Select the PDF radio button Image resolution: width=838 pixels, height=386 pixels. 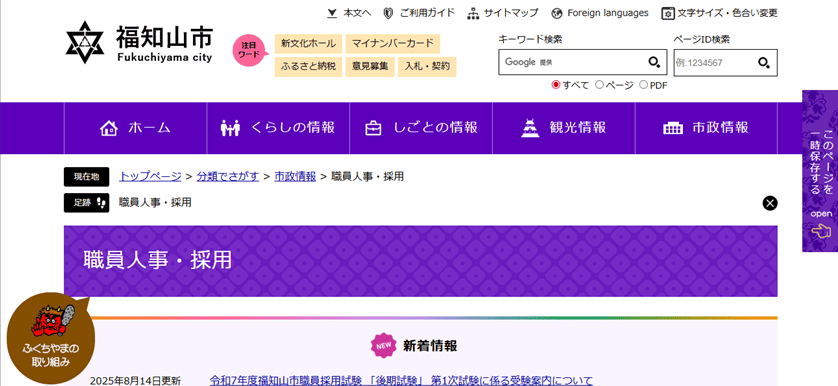click(643, 84)
